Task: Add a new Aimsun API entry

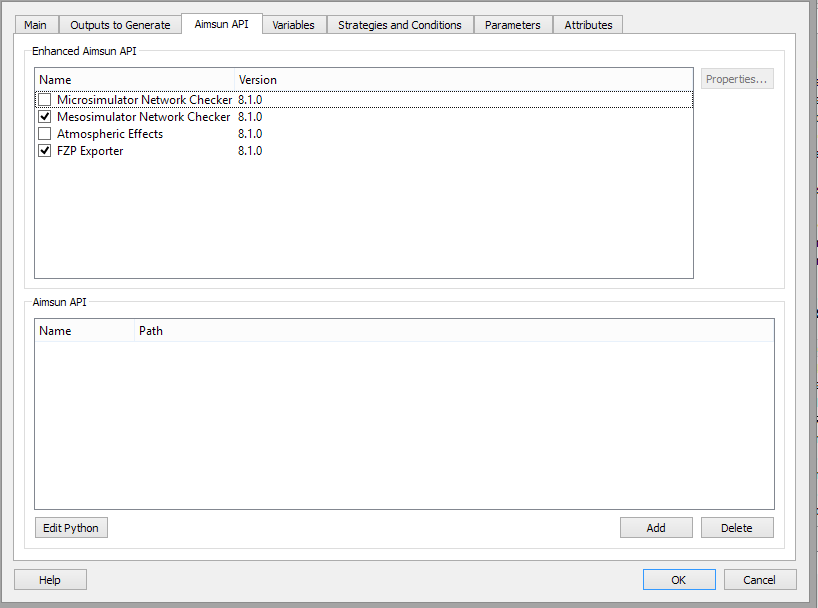Action: click(x=656, y=527)
